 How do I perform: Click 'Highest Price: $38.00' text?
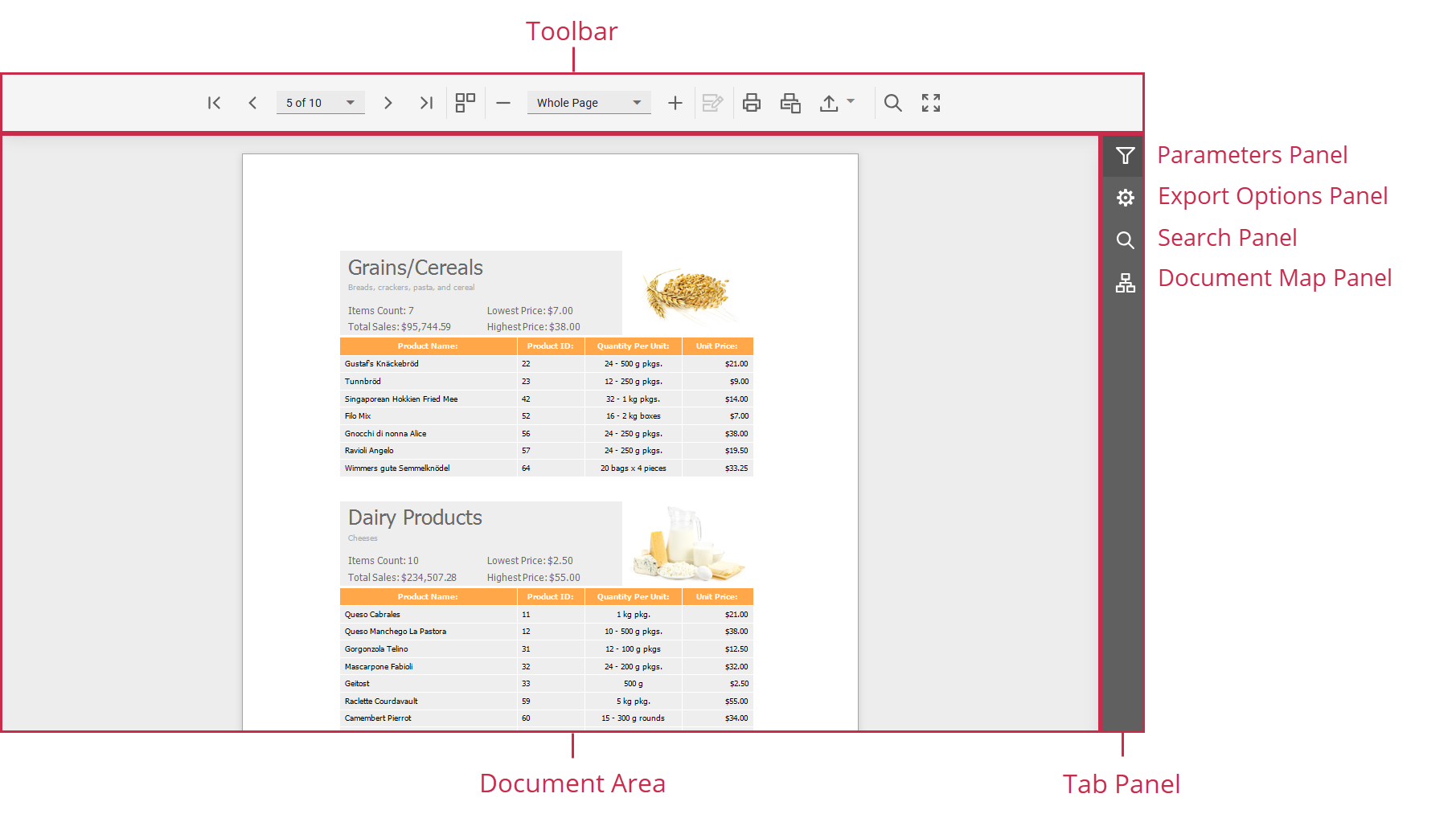[x=533, y=327]
